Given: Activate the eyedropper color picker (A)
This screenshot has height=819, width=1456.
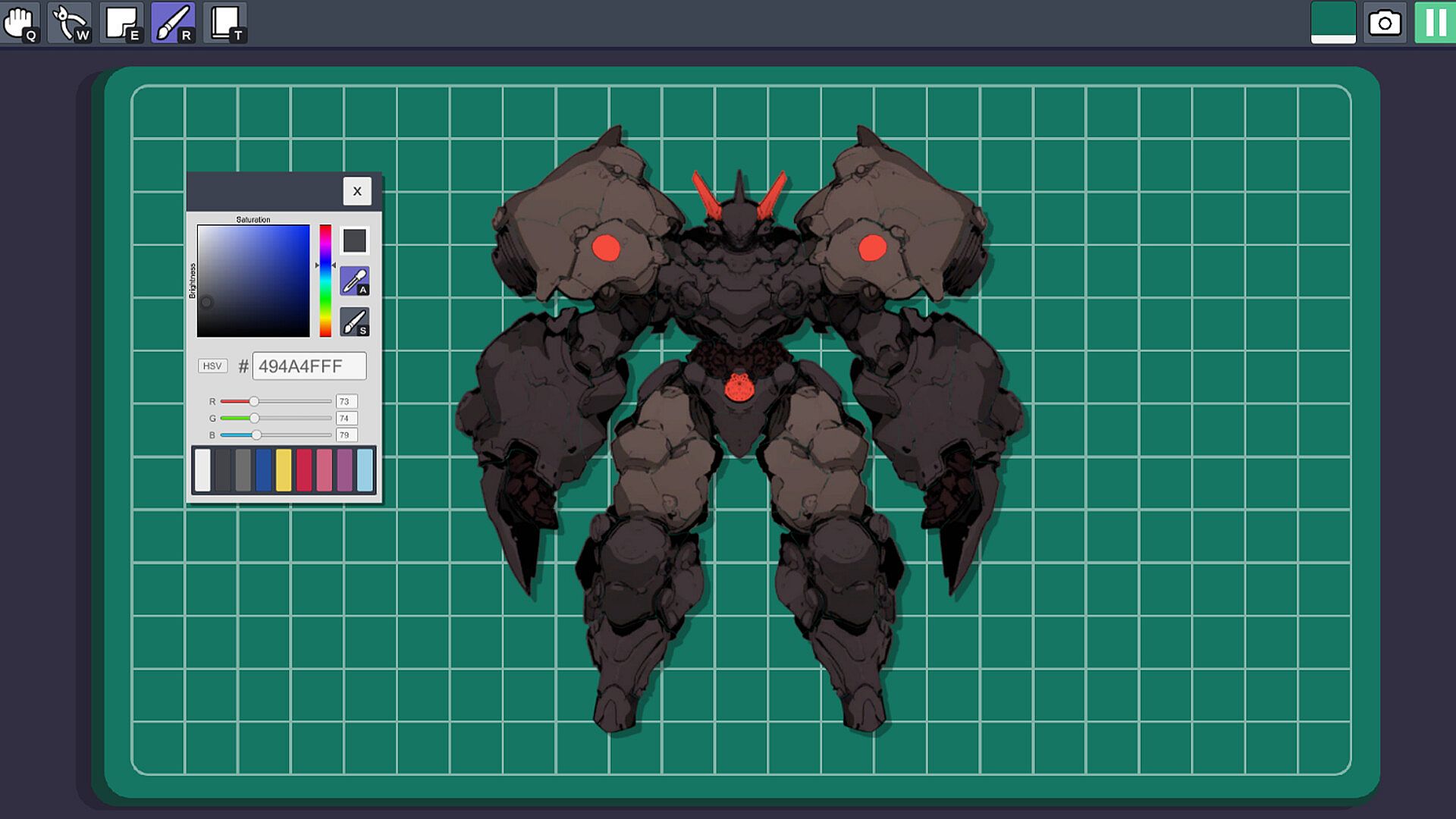Looking at the screenshot, I should 354,281.
